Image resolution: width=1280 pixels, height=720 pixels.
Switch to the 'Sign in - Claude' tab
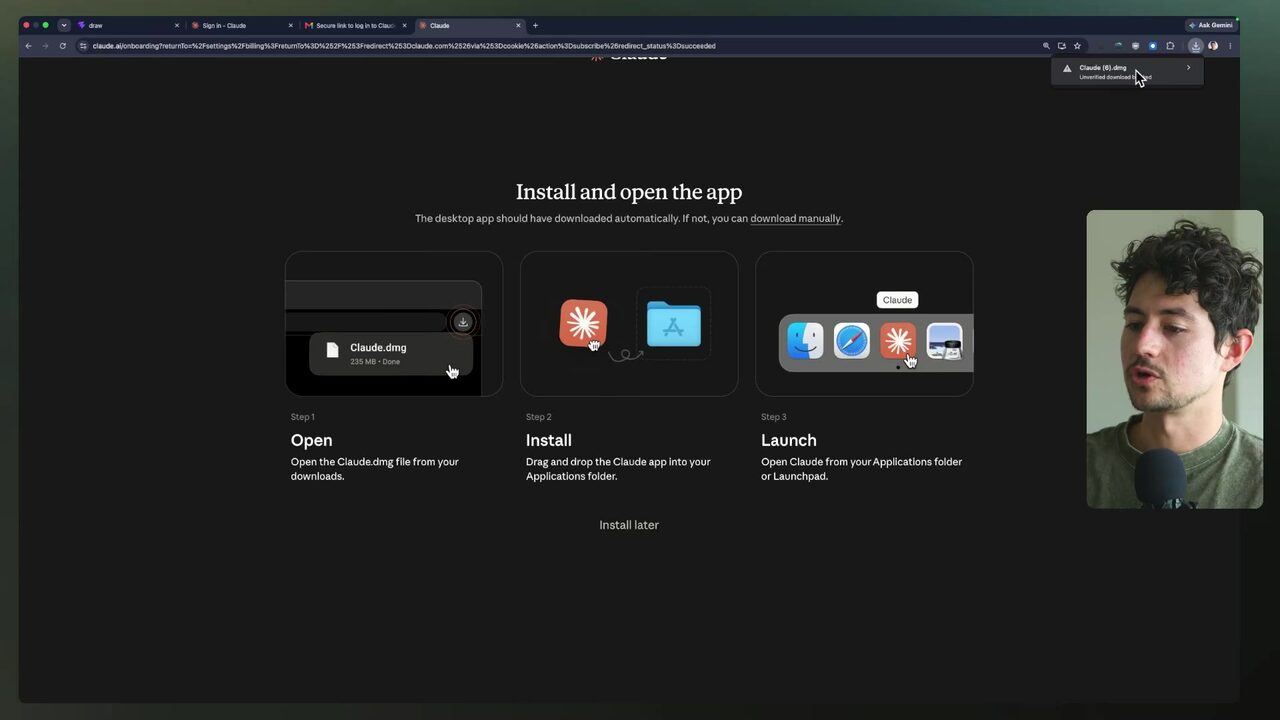pyautogui.click(x=242, y=26)
